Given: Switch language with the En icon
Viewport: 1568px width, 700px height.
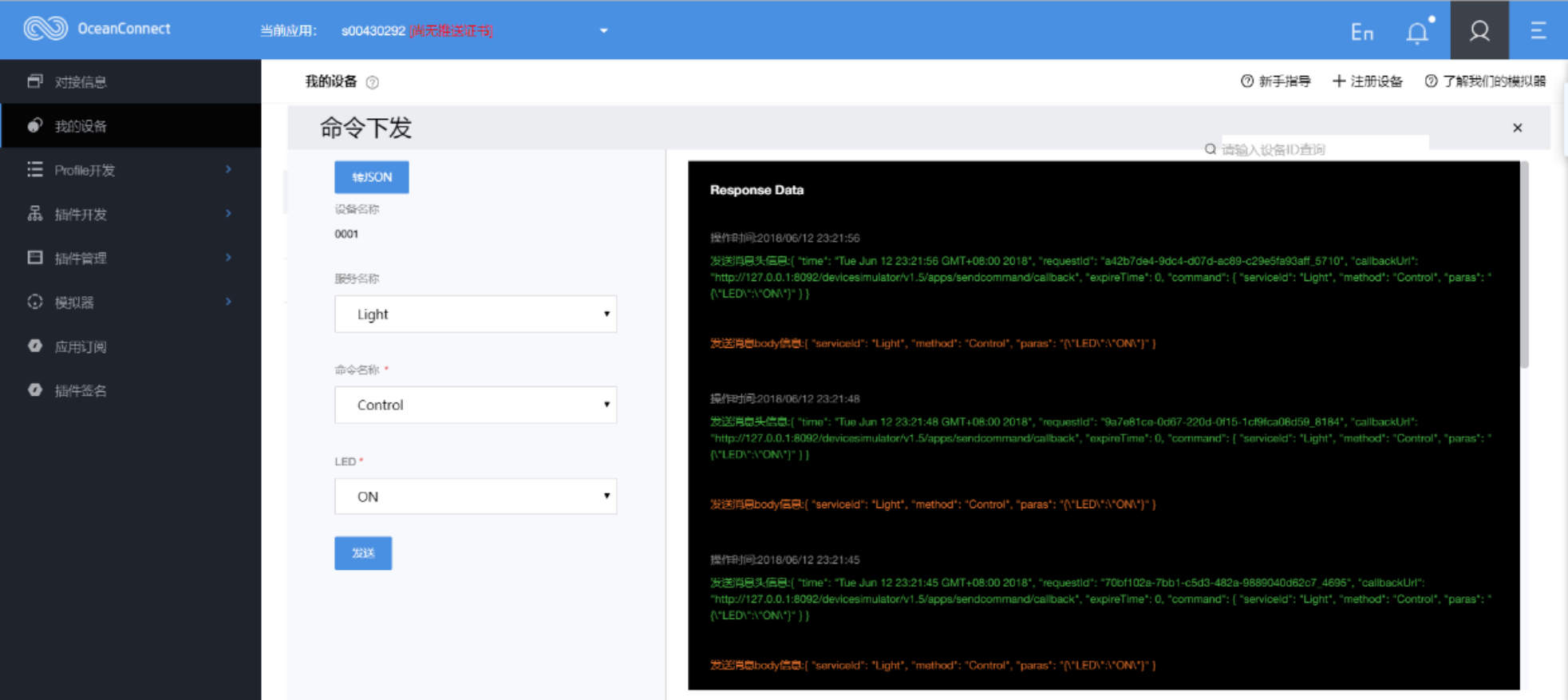Looking at the screenshot, I should 1361,32.
